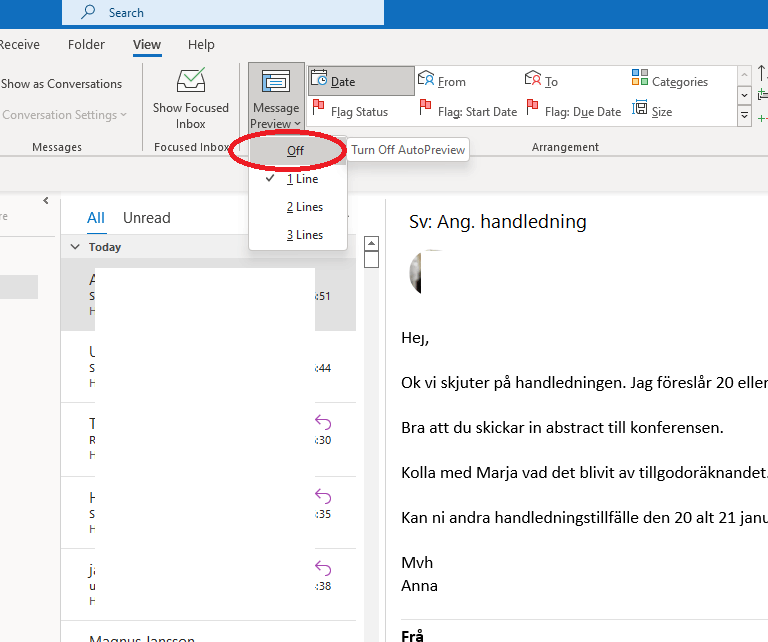Open the Help ribbon tab
Screen dimensions: 768x642
[x=201, y=45]
